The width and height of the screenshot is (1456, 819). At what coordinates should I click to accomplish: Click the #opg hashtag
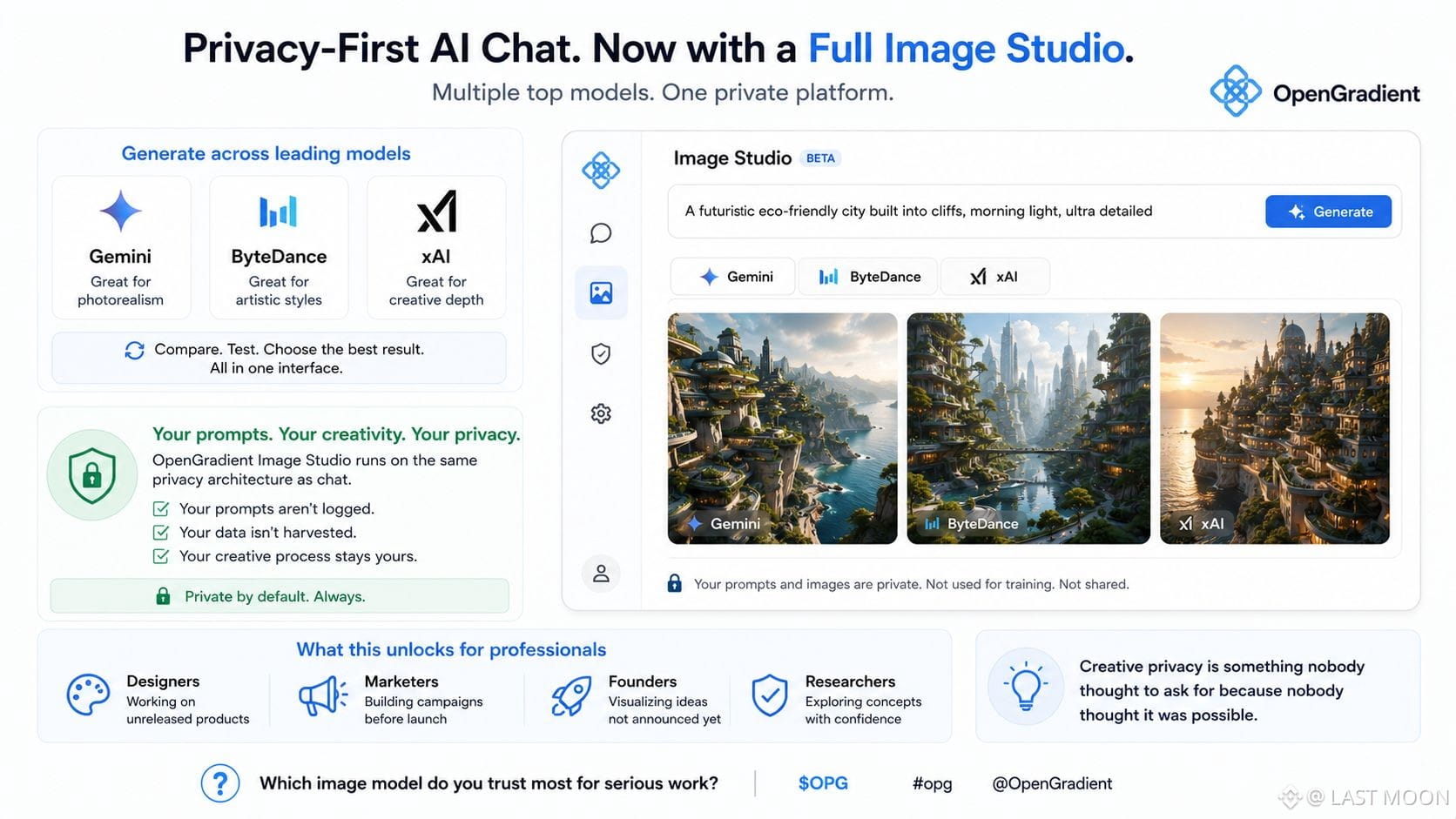(932, 783)
